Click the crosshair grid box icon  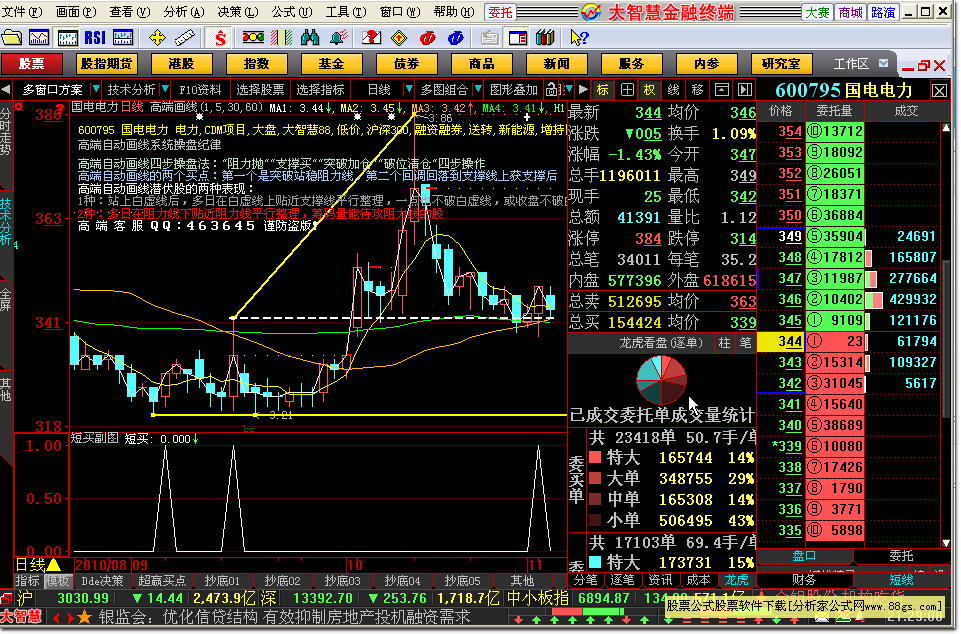(x=627, y=90)
